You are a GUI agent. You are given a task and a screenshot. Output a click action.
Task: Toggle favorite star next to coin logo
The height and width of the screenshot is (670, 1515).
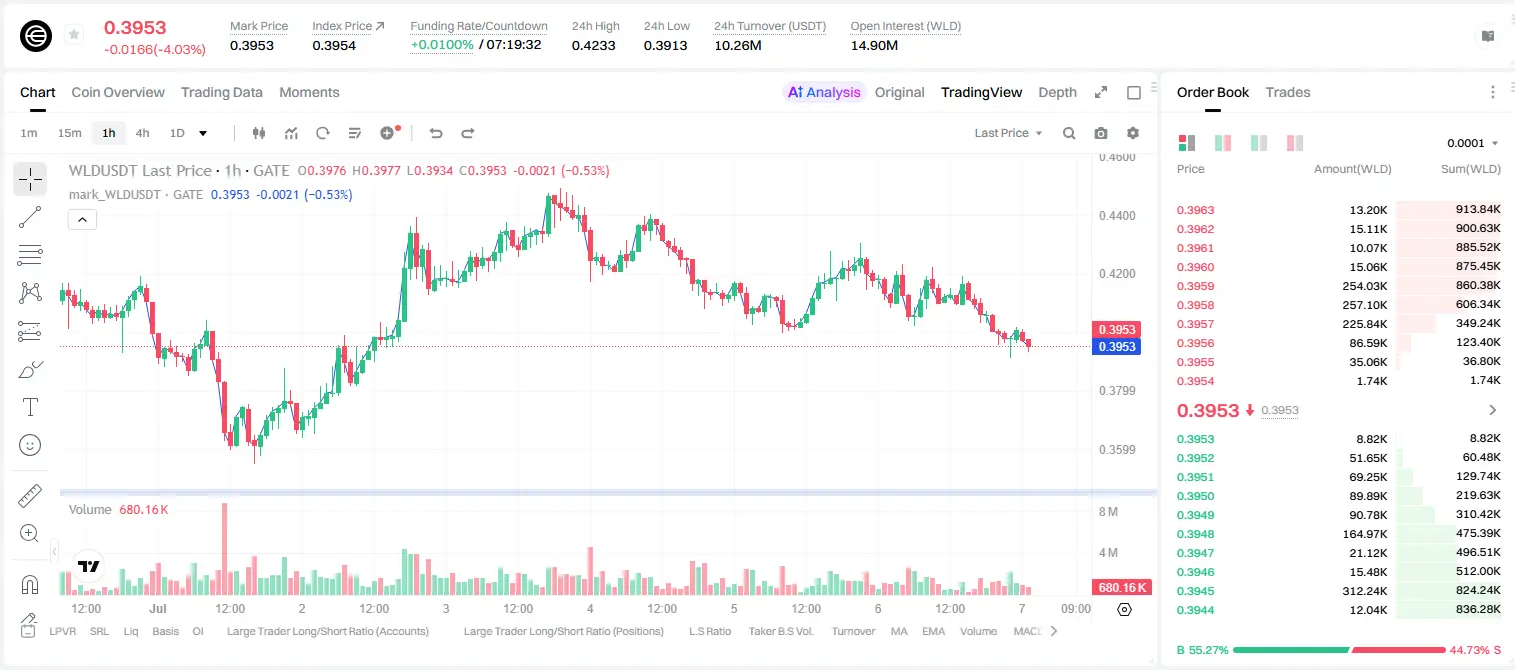(x=74, y=35)
